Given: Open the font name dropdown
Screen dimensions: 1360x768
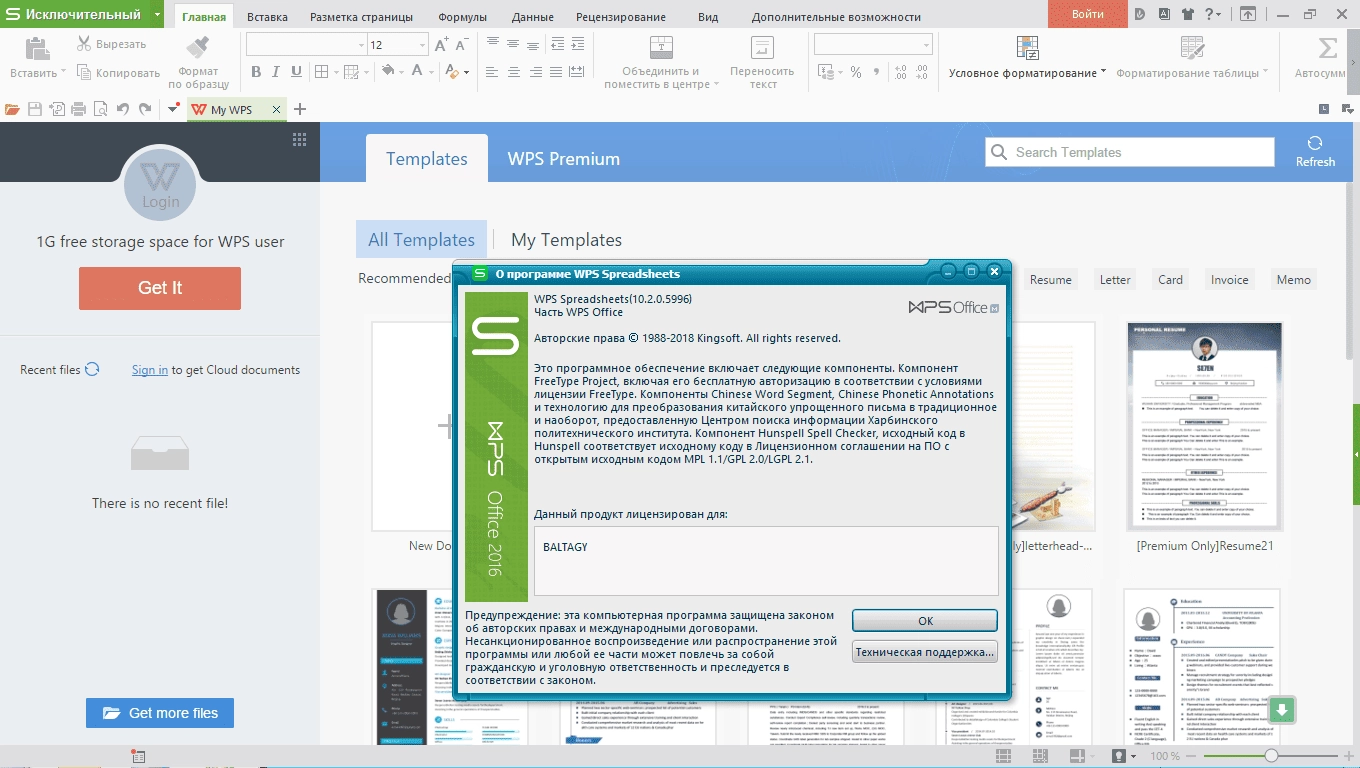Looking at the screenshot, I should point(362,45).
